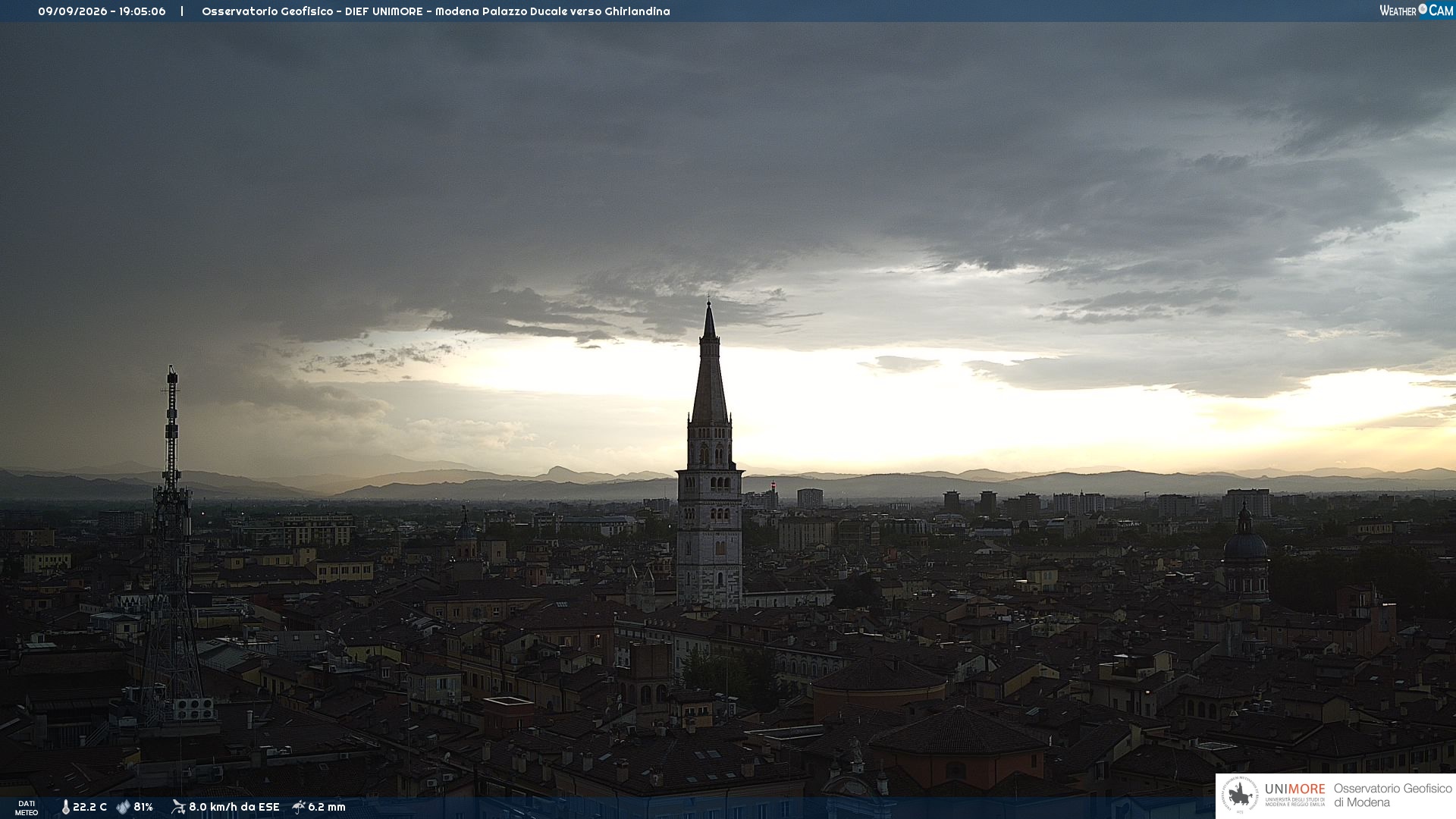Click the humidity droplets icon
Screen dimensions: 1456x819
123,807
